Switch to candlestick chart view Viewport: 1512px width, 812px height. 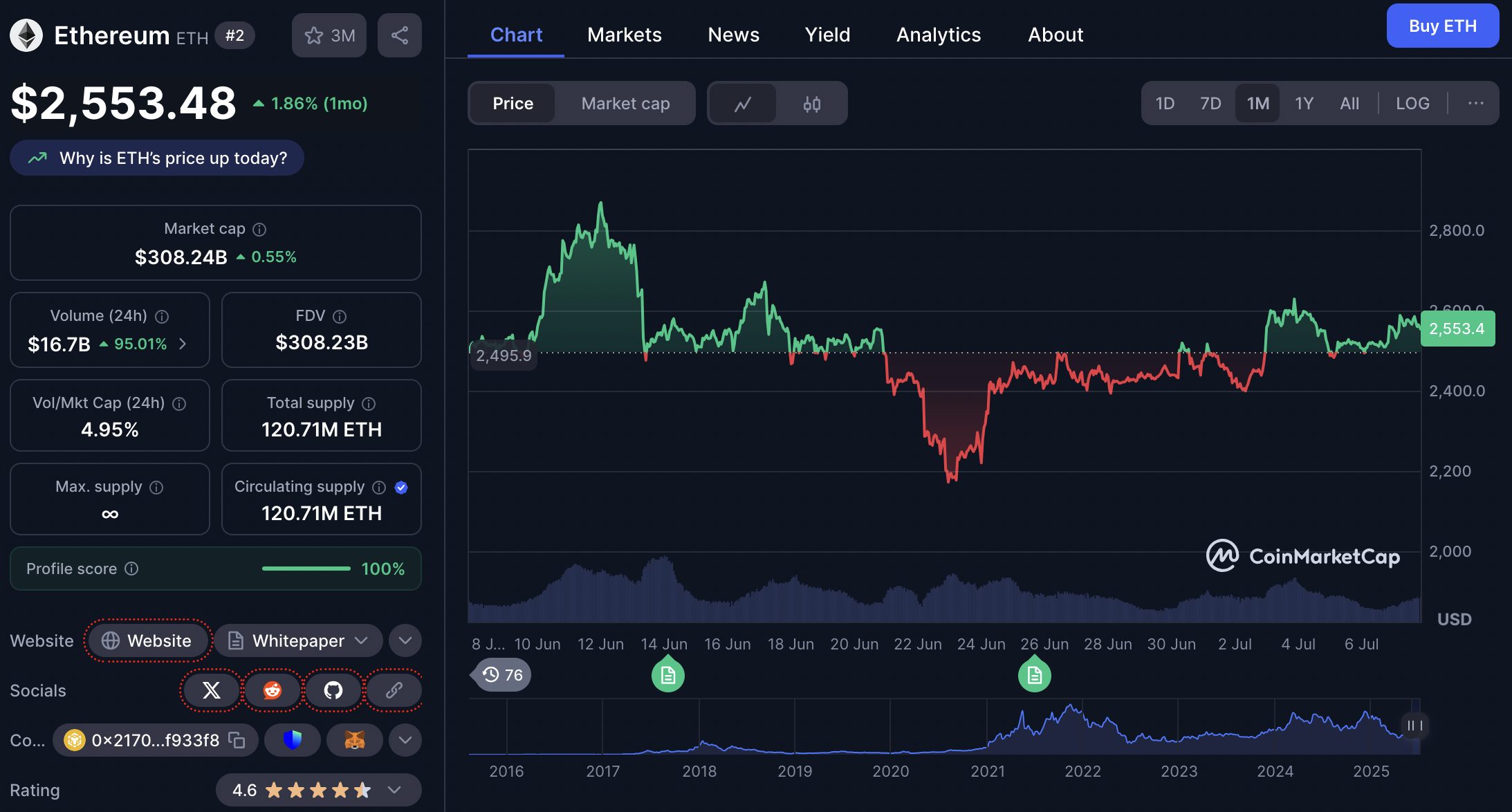812,104
